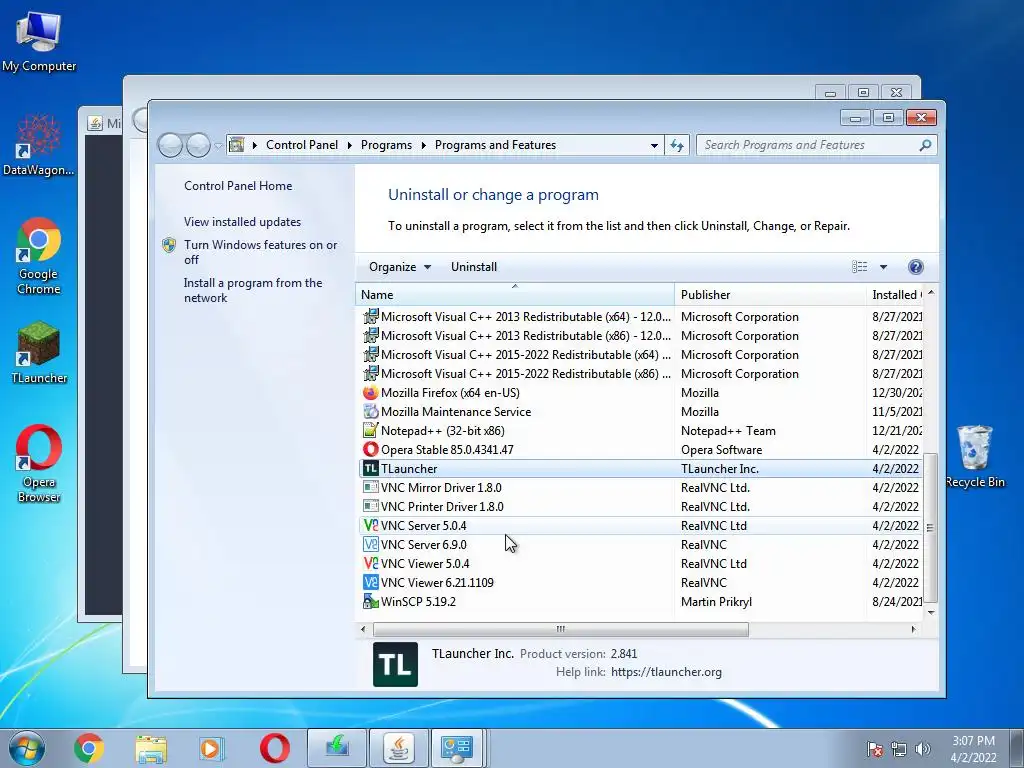The width and height of the screenshot is (1024, 768).
Task: Open Windows Explorer from the taskbar
Action: click(151, 748)
